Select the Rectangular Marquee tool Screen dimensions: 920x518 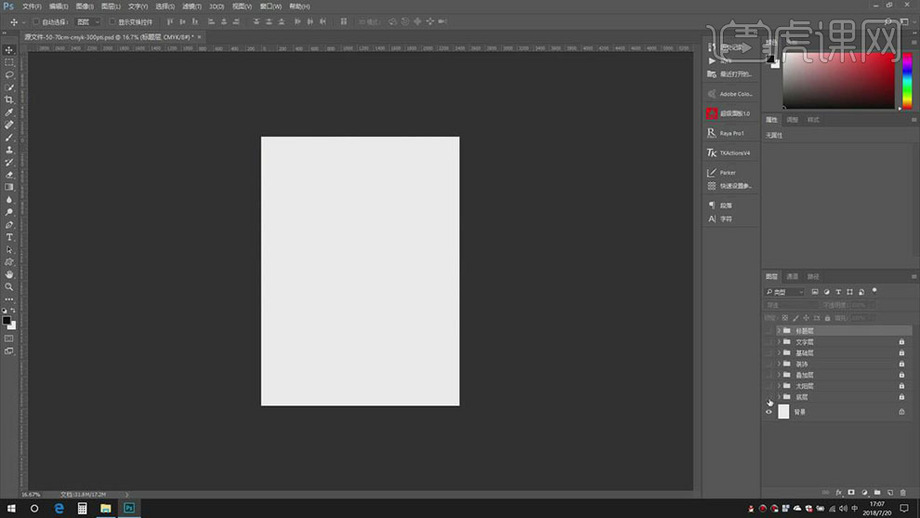[9, 62]
